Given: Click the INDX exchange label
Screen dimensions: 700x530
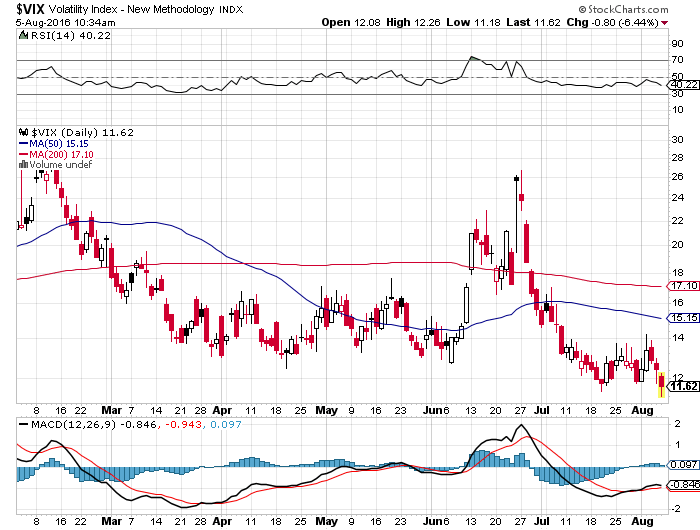Looking at the screenshot, I should click(x=231, y=9).
